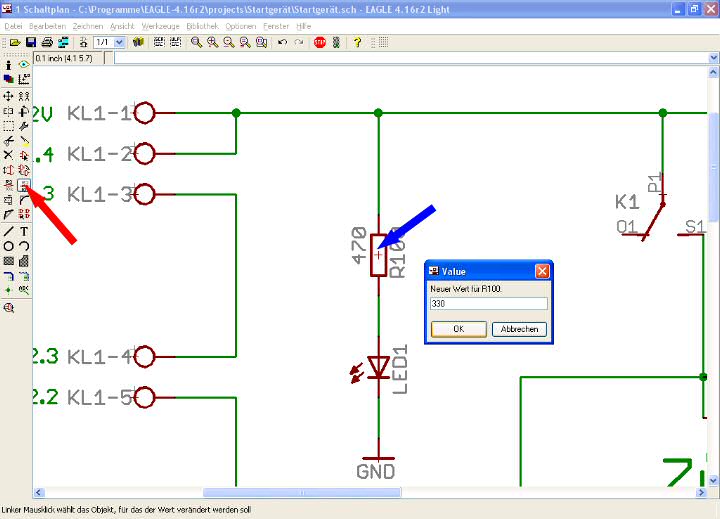720x519 pixels.
Task: Click the Open file toolbar icon
Action: 16,43
